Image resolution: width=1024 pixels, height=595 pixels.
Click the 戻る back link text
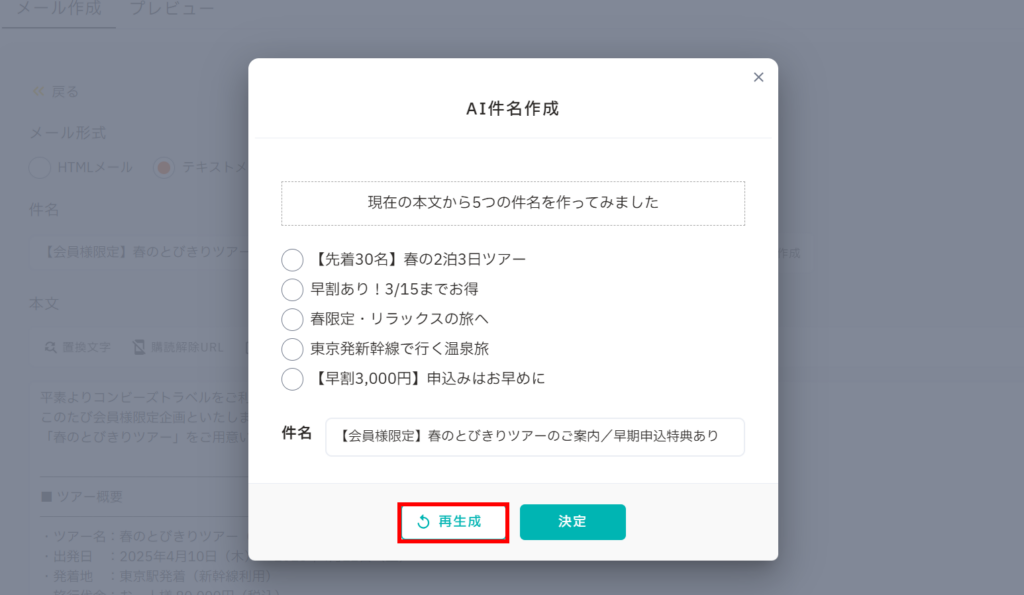[x=65, y=92]
